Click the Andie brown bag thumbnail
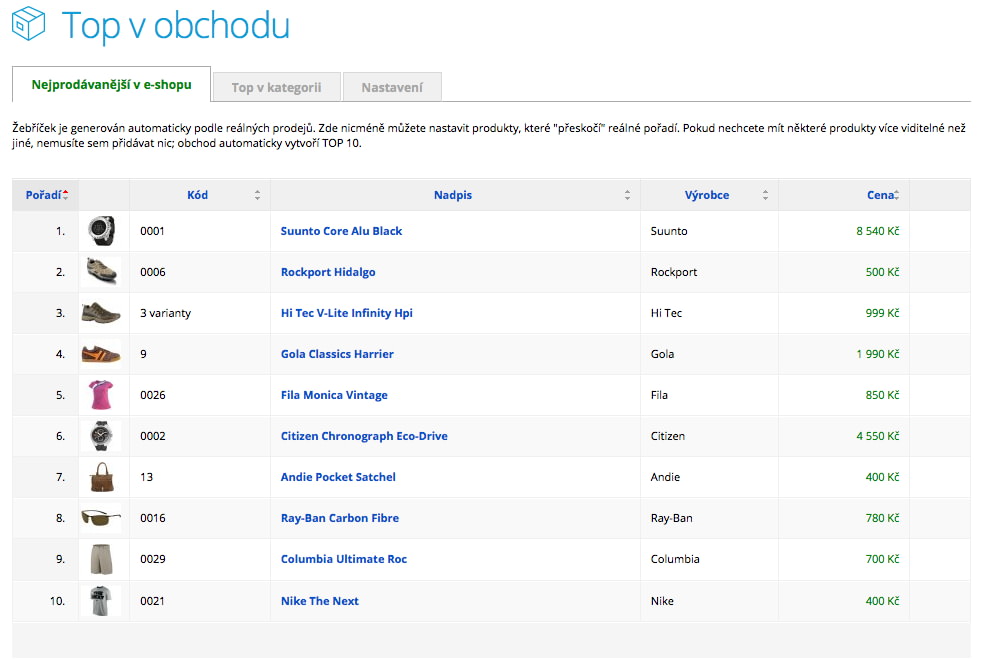The image size is (985, 660). point(102,477)
